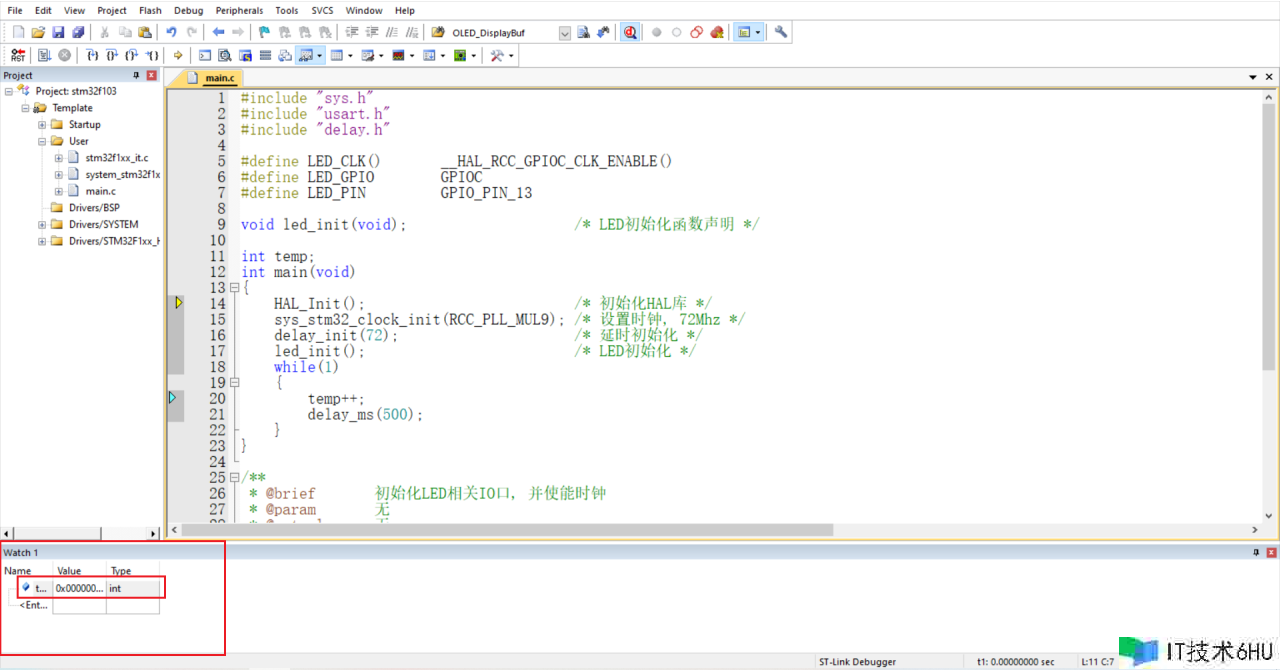1280x670 pixels.
Task: Toggle the Start/Stop Debug Session button
Action: (x=630, y=33)
